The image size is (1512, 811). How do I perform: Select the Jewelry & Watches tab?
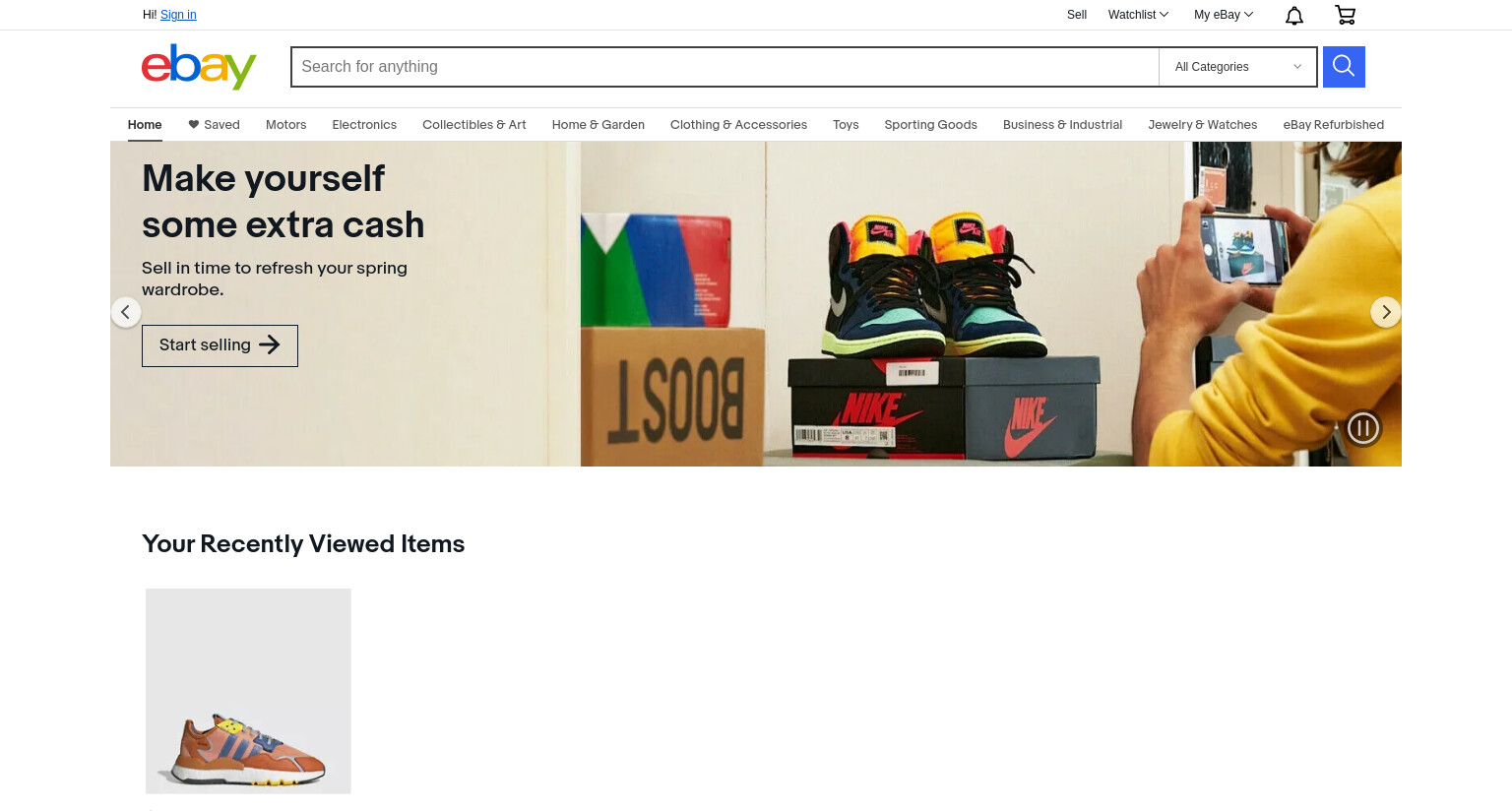pos(1203,125)
